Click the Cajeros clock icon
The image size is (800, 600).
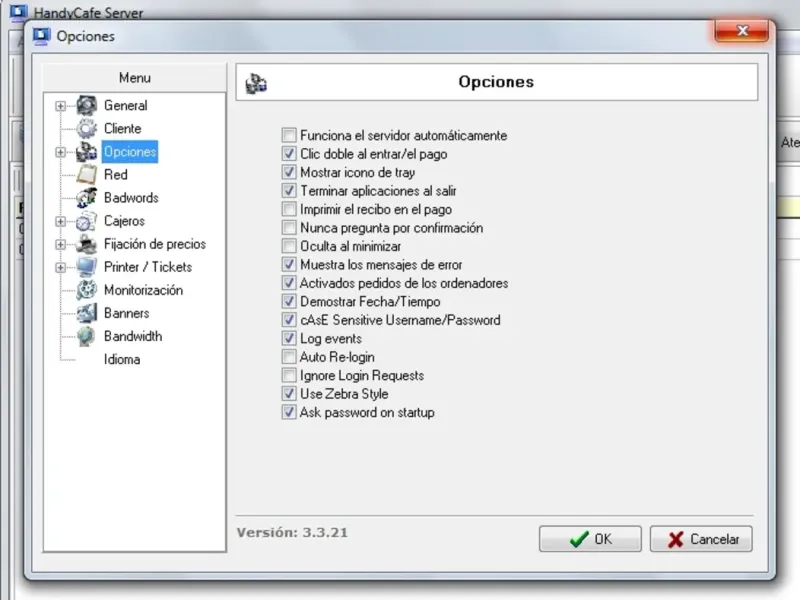(x=87, y=221)
